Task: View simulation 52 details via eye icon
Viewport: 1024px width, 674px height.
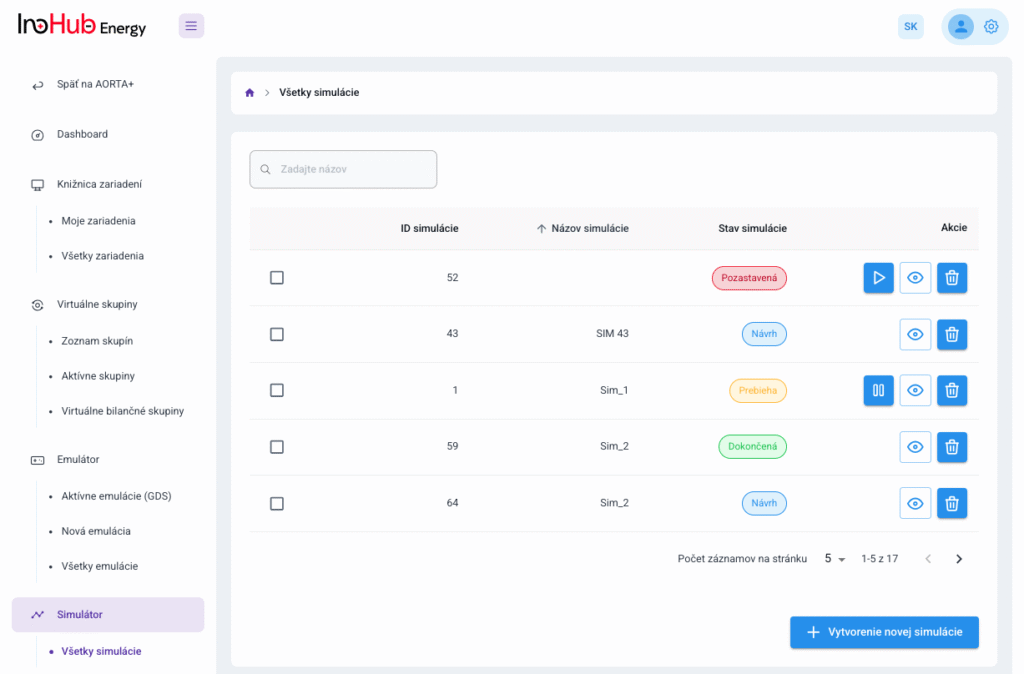Action: tap(915, 278)
